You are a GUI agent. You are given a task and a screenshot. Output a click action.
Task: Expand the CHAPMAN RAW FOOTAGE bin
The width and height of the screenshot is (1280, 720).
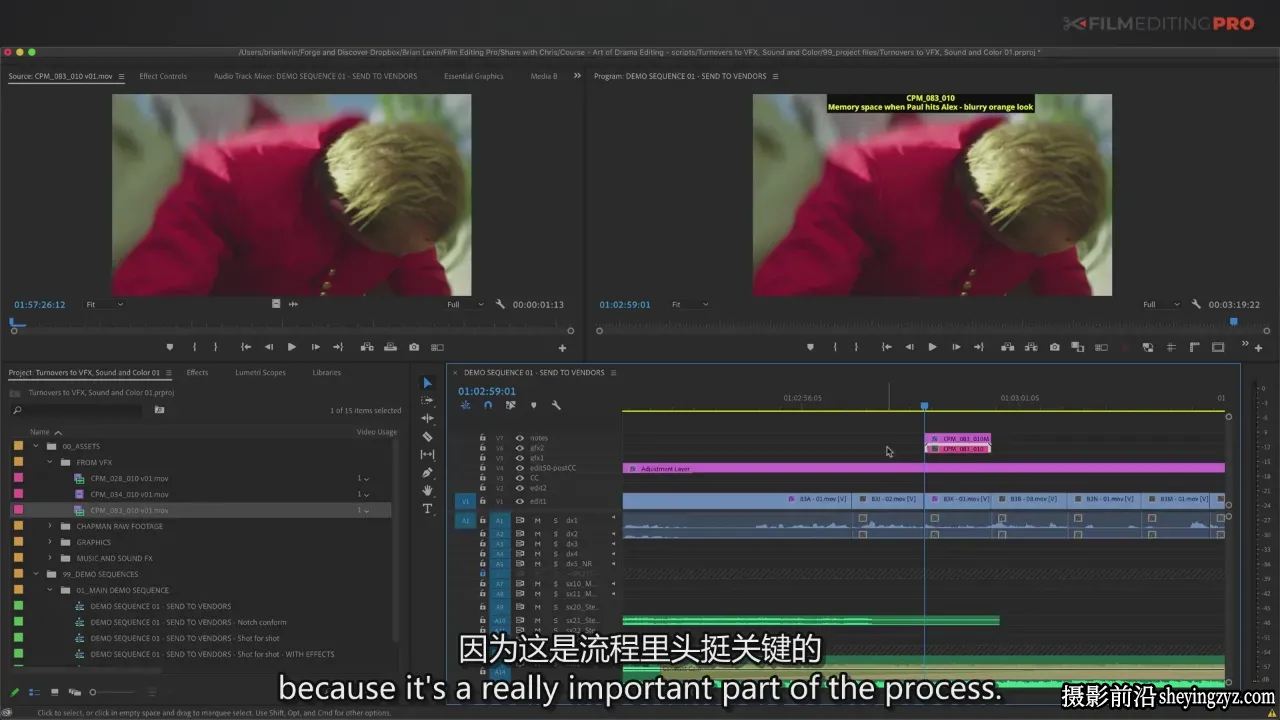coord(50,526)
